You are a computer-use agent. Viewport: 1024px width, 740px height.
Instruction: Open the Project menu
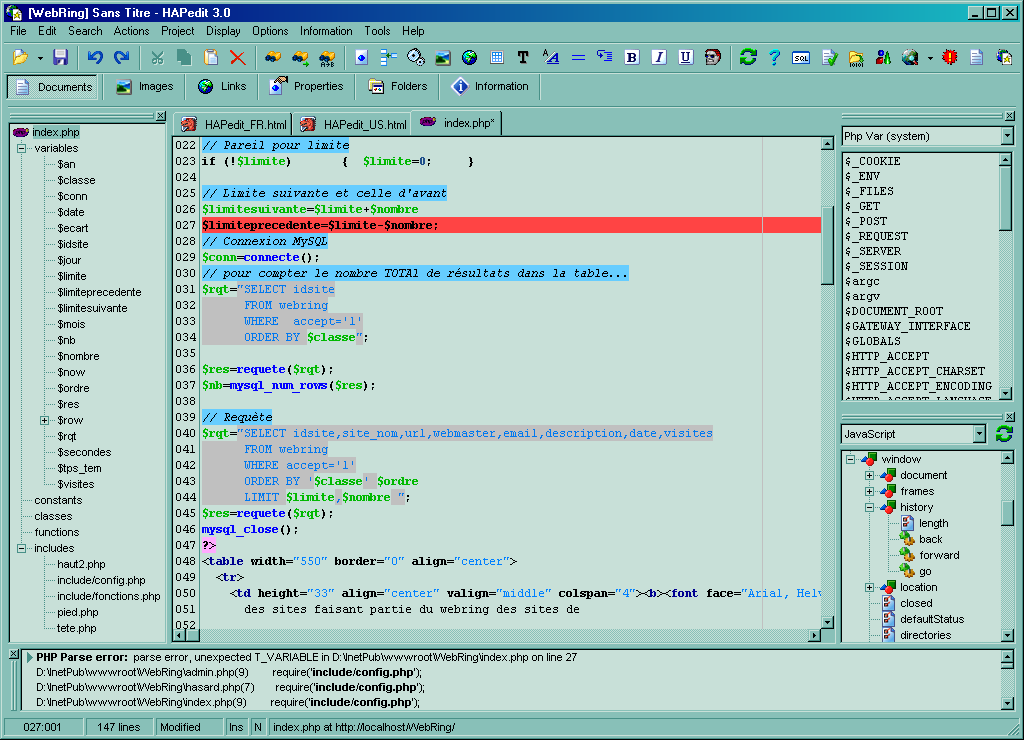pyautogui.click(x=178, y=31)
